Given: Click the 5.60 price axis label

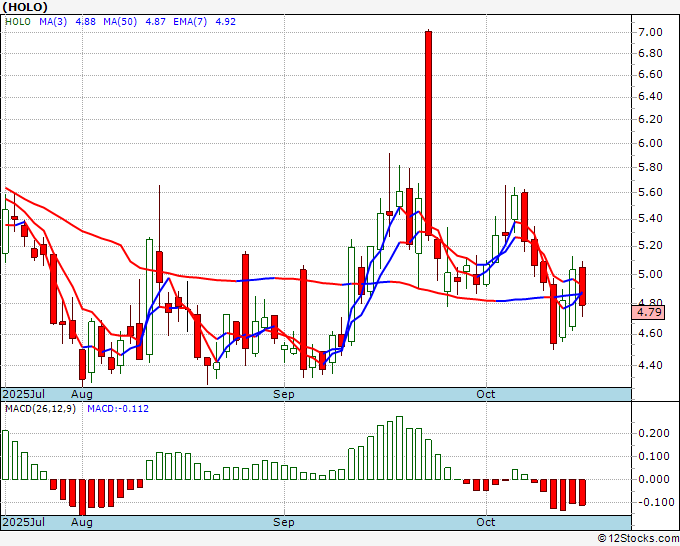Looking at the screenshot, I should [x=650, y=192].
